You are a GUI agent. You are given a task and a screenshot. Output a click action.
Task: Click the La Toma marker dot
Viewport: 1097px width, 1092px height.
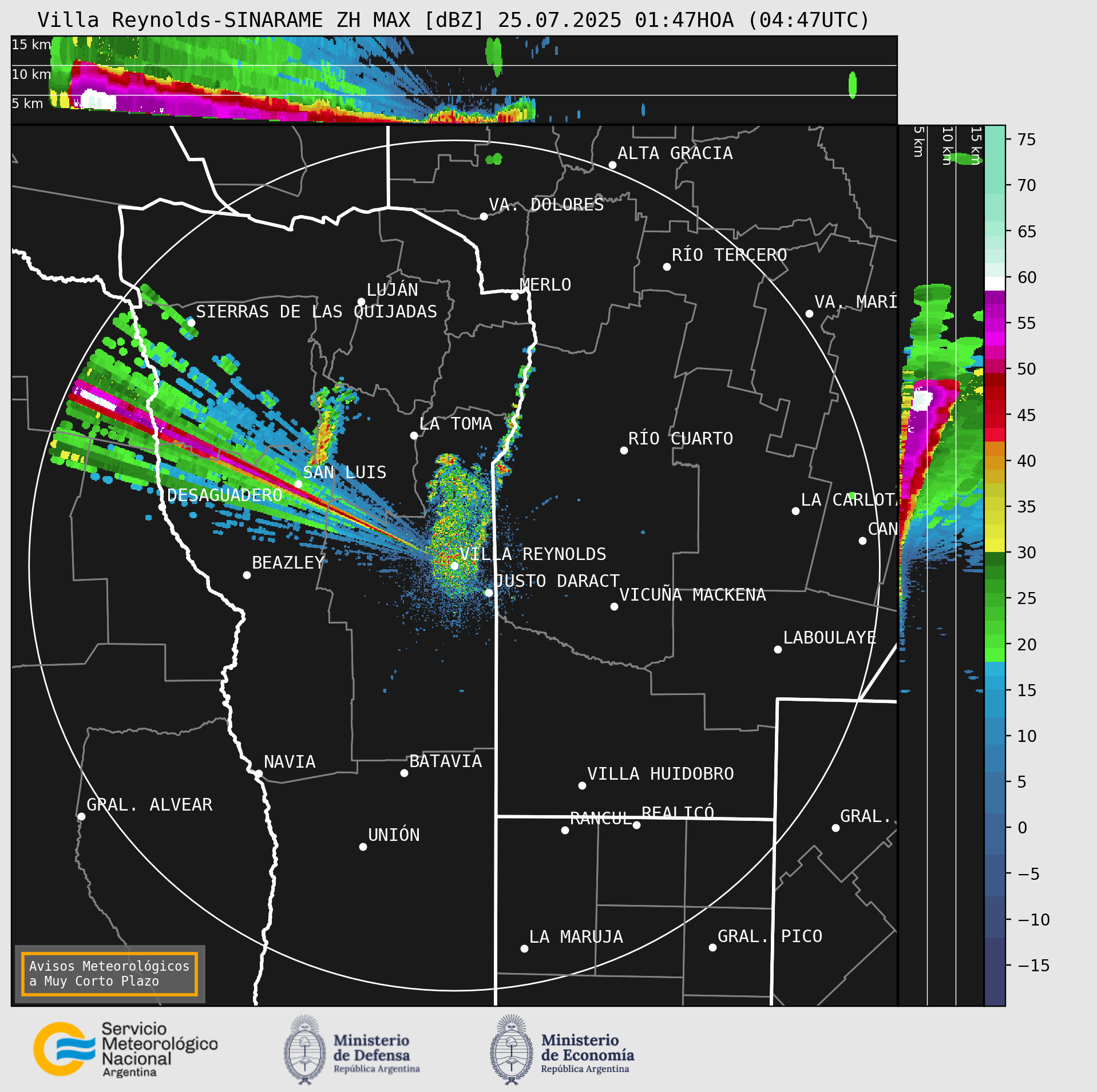(414, 435)
